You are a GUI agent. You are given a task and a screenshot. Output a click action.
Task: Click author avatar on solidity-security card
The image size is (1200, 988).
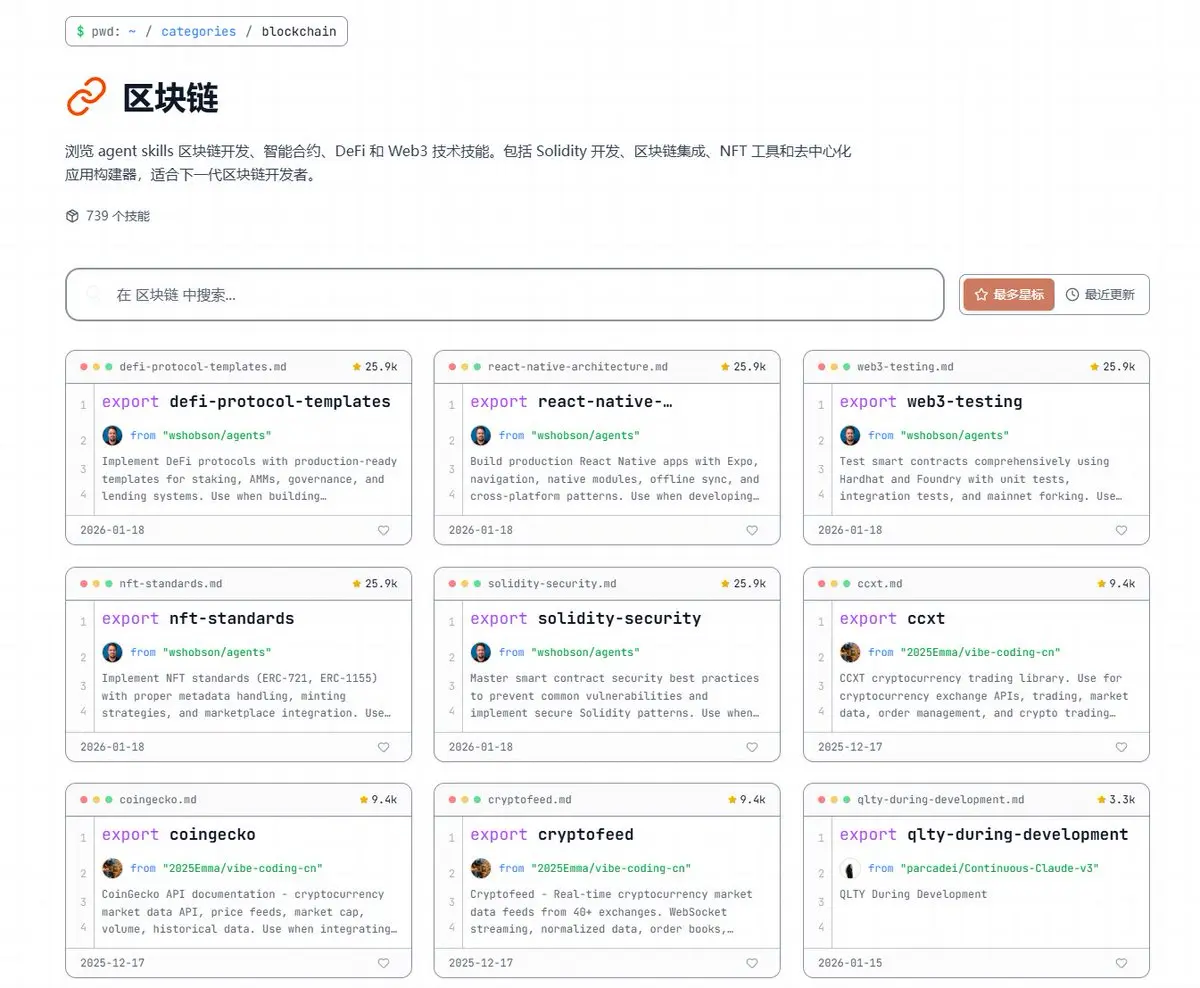coord(481,652)
